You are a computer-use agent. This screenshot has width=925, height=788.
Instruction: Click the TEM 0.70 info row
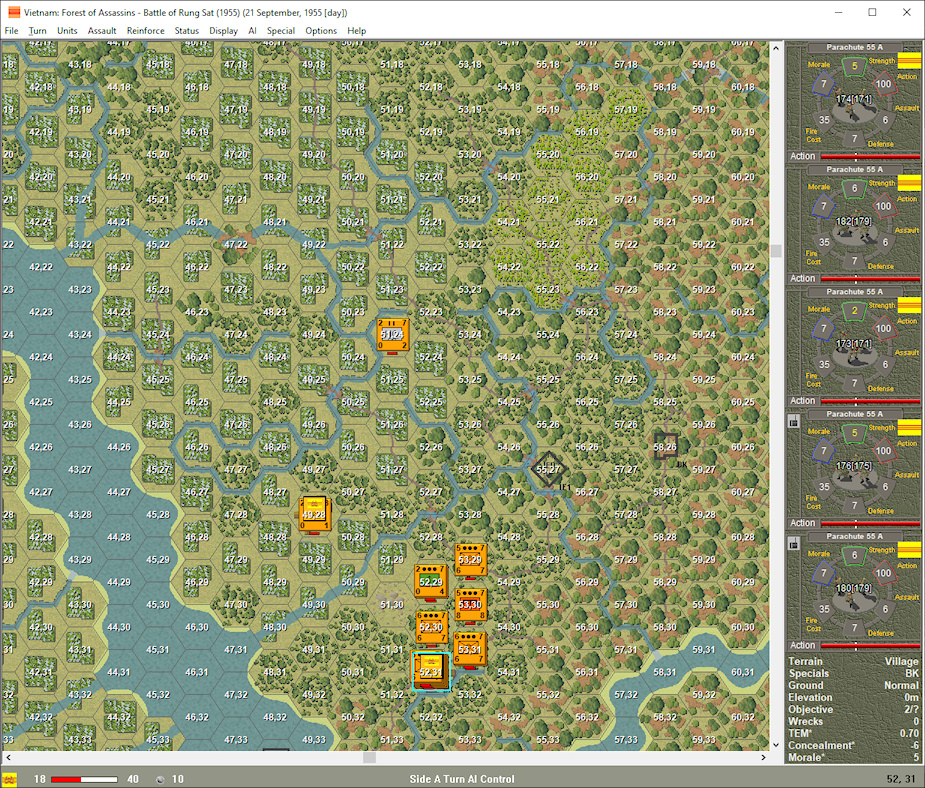(853, 733)
